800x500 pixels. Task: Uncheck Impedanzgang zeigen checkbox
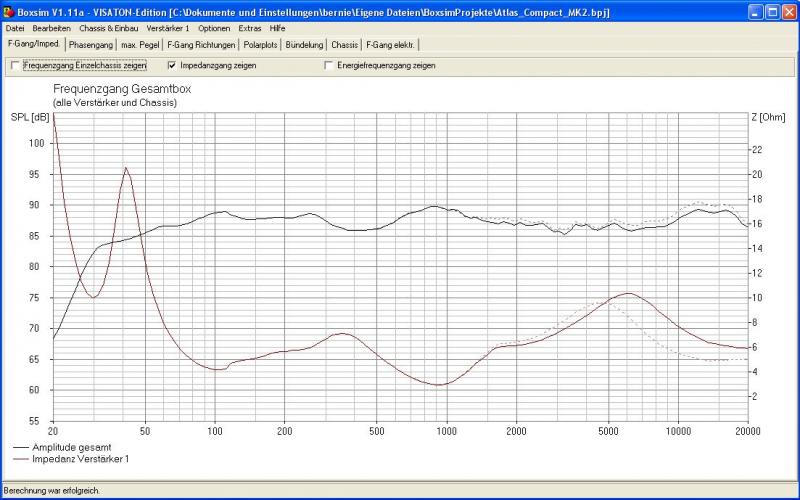coord(172,65)
